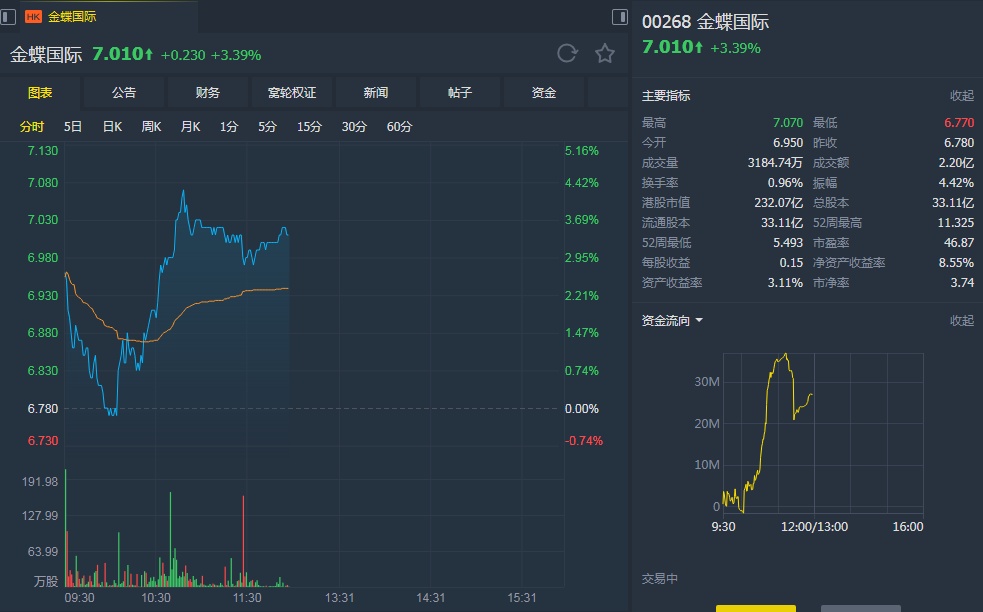This screenshot has width=983, height=612.
Task: Click the orange HK market badge
Action: pos(33,16)
